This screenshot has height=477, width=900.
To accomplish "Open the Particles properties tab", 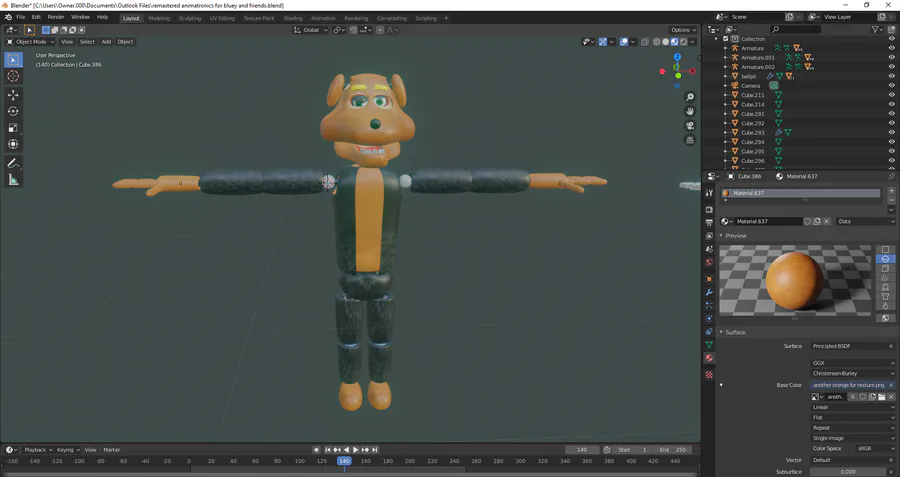I will pos(709,305).
